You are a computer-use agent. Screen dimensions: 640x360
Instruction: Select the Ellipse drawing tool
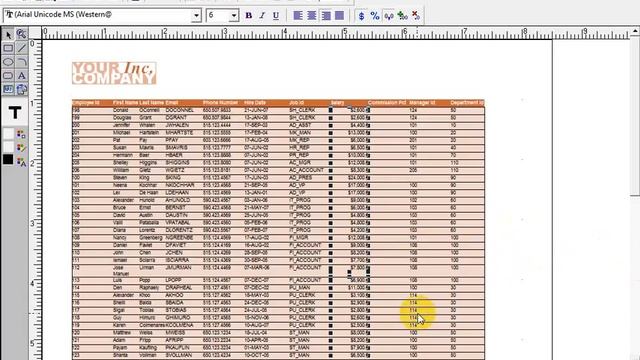(x=8, y=62)
